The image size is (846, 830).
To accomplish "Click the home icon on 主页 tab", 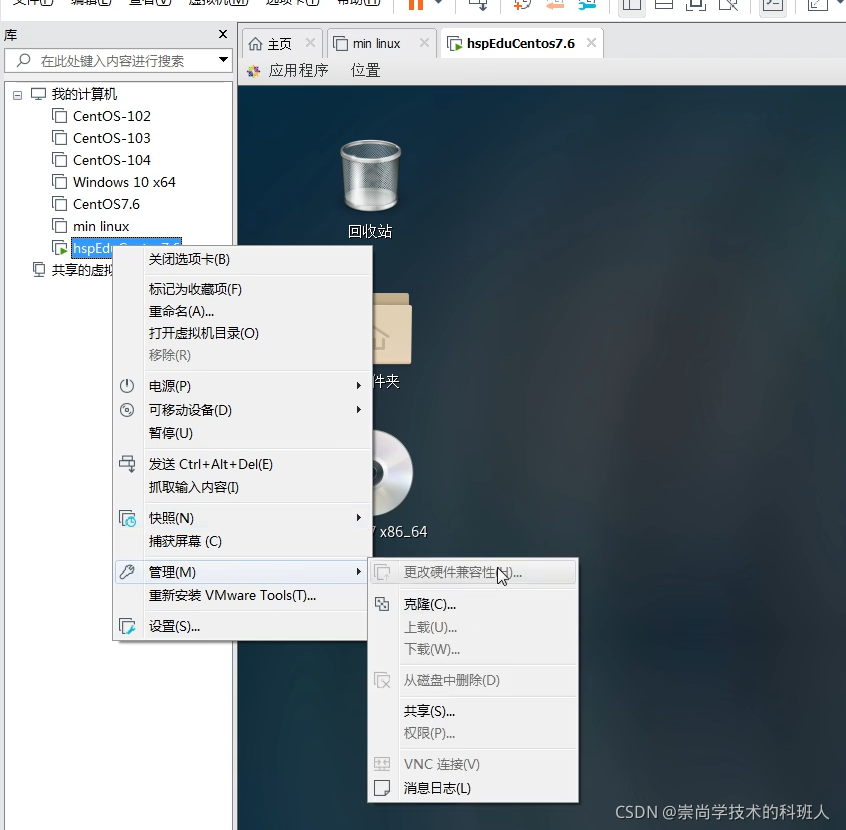I will click(x=255, y=44).
